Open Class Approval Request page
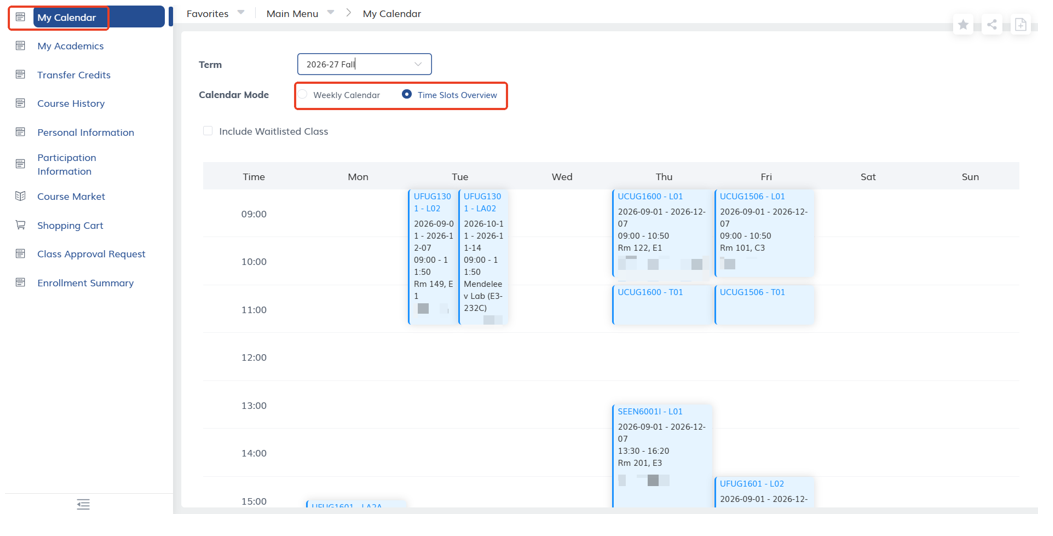This screenshot has width=1053, height=536. [91, 254]
